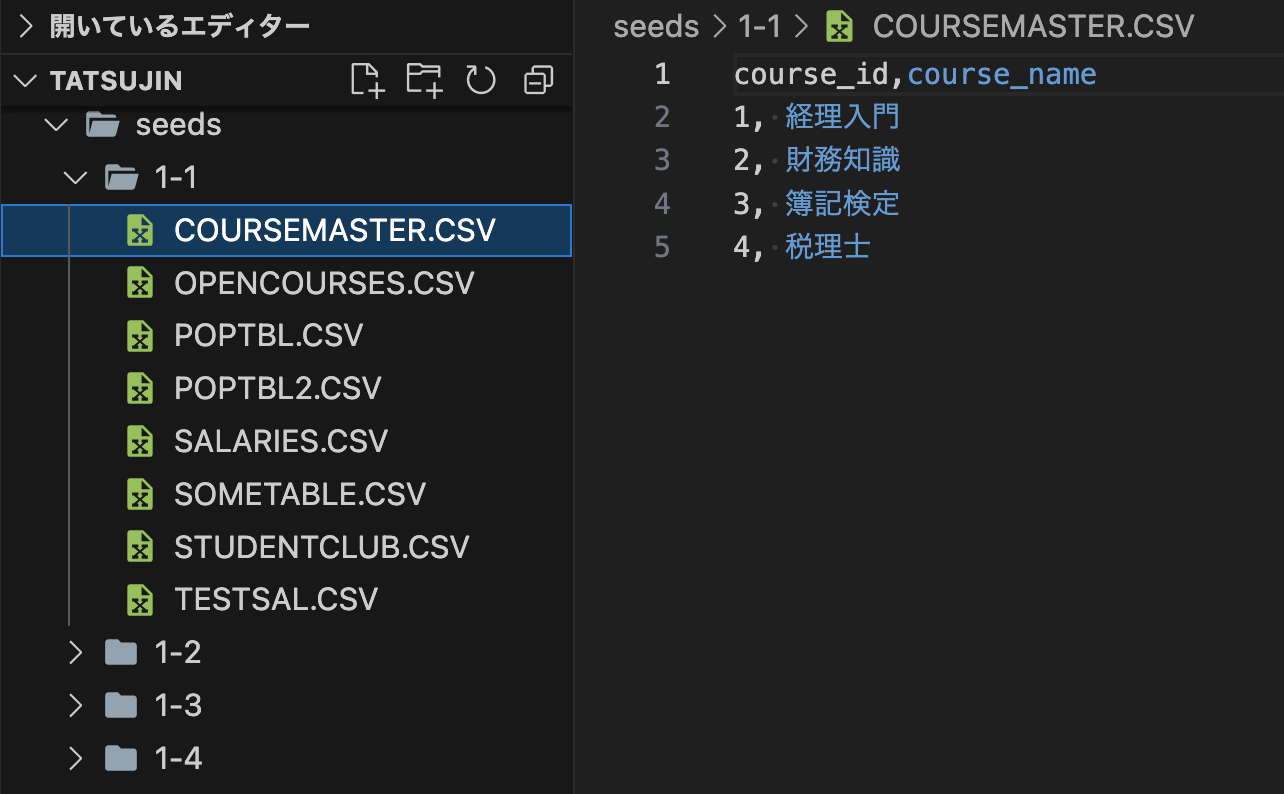Image resolution: width=1284 pixels, height=794 pixels.
Task: Open TESTSAL.CSV in the editor
Action: click(x=276, y=599)
